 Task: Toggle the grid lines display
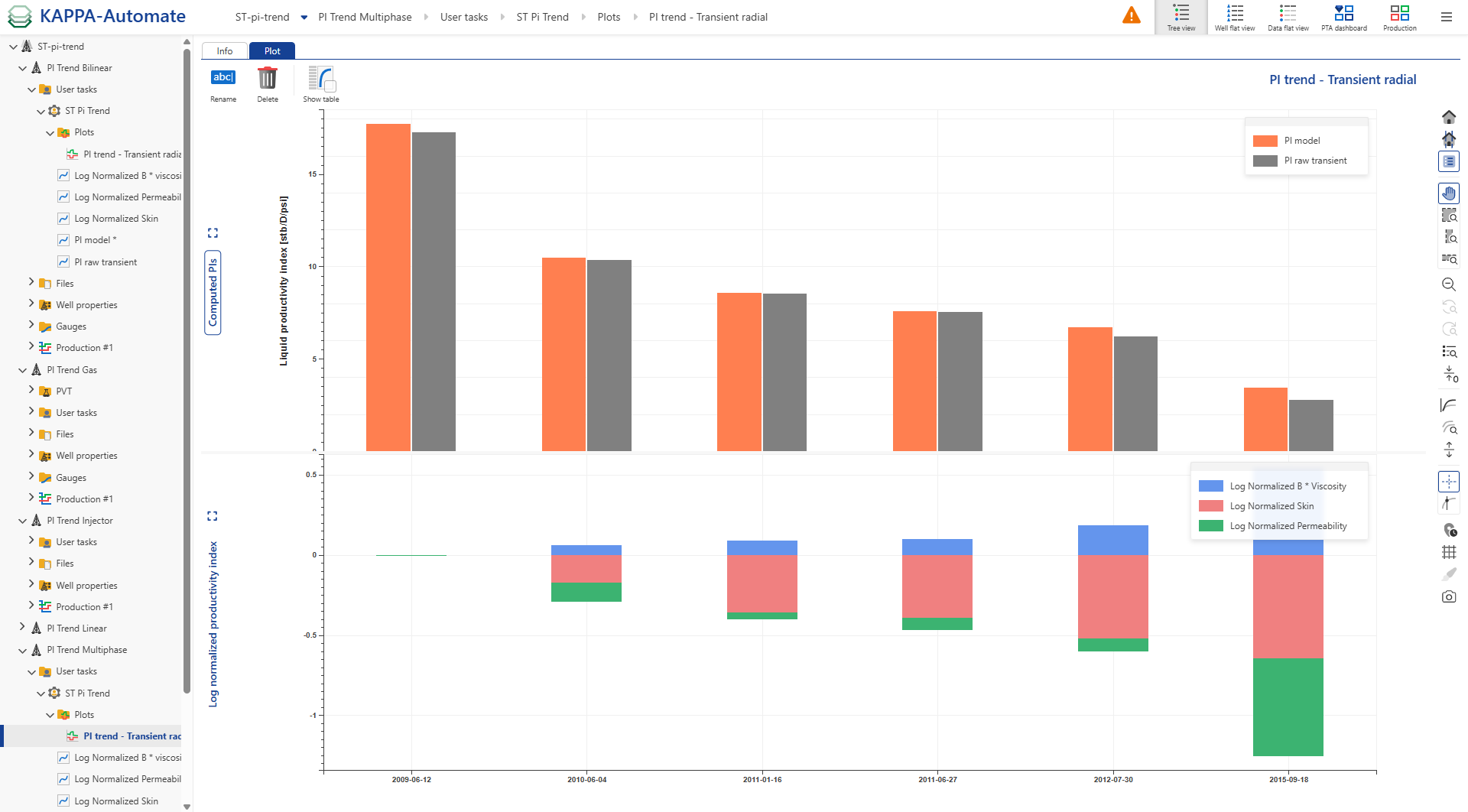pyautogui.click(x=1448, y=552)
